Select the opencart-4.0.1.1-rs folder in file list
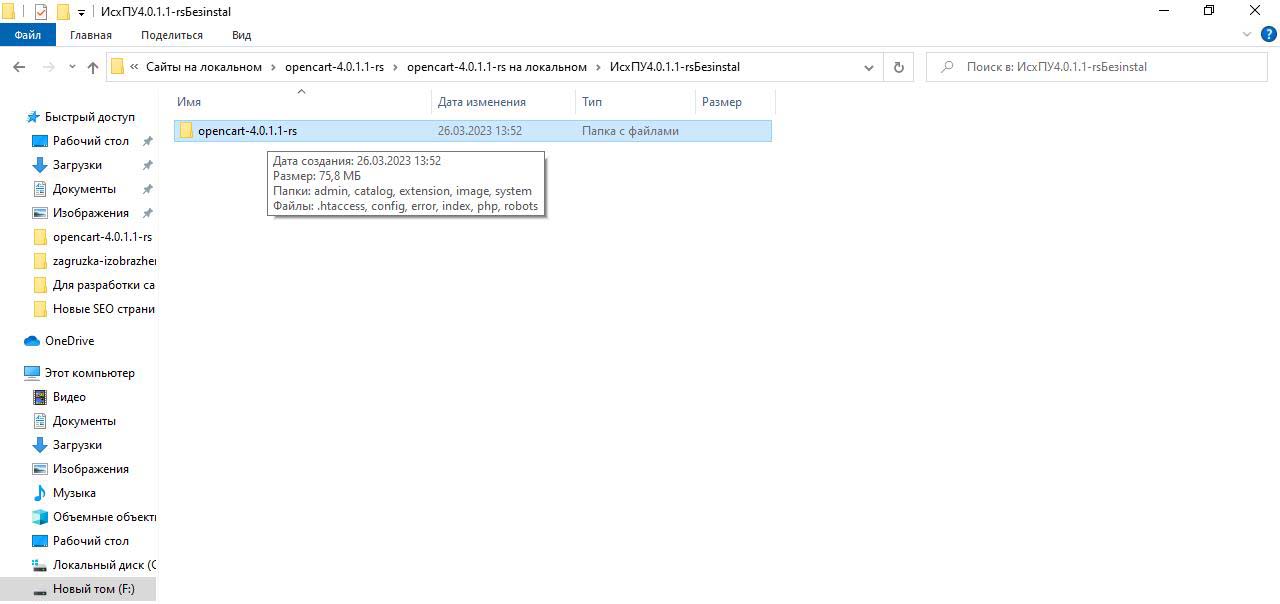Screen dimensions: 1280x604 tap(247, 131)
